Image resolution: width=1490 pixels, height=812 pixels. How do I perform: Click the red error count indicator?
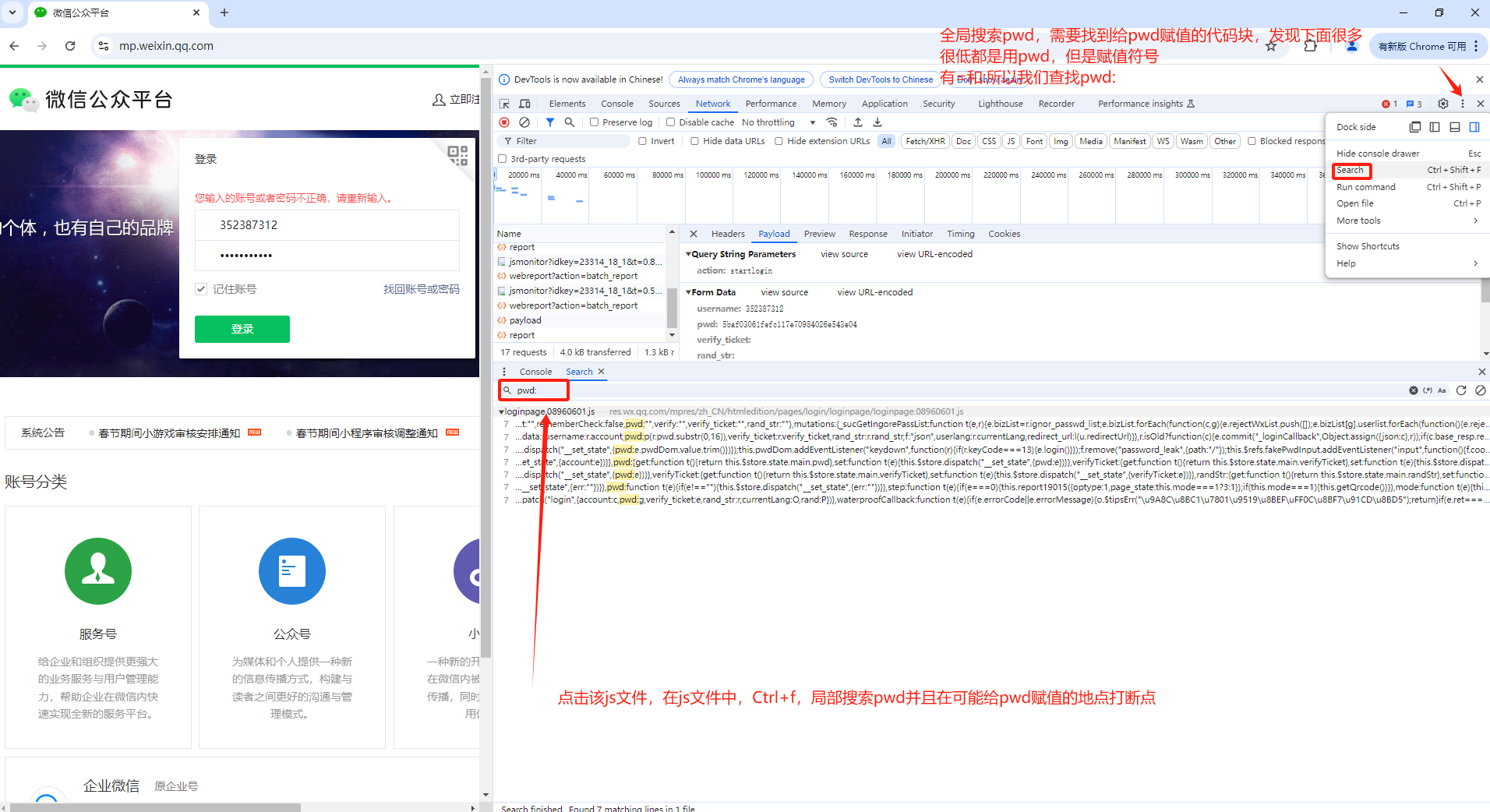pyautogui.click(x=1389, y=104)
